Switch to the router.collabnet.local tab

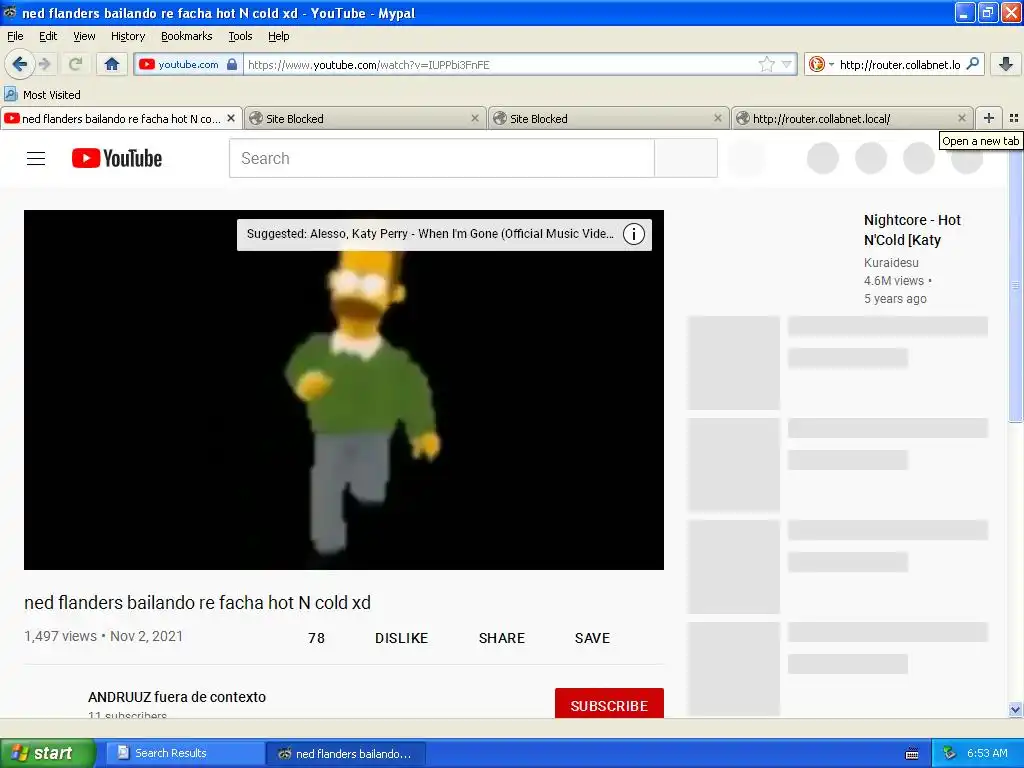[x=852, y=119]
